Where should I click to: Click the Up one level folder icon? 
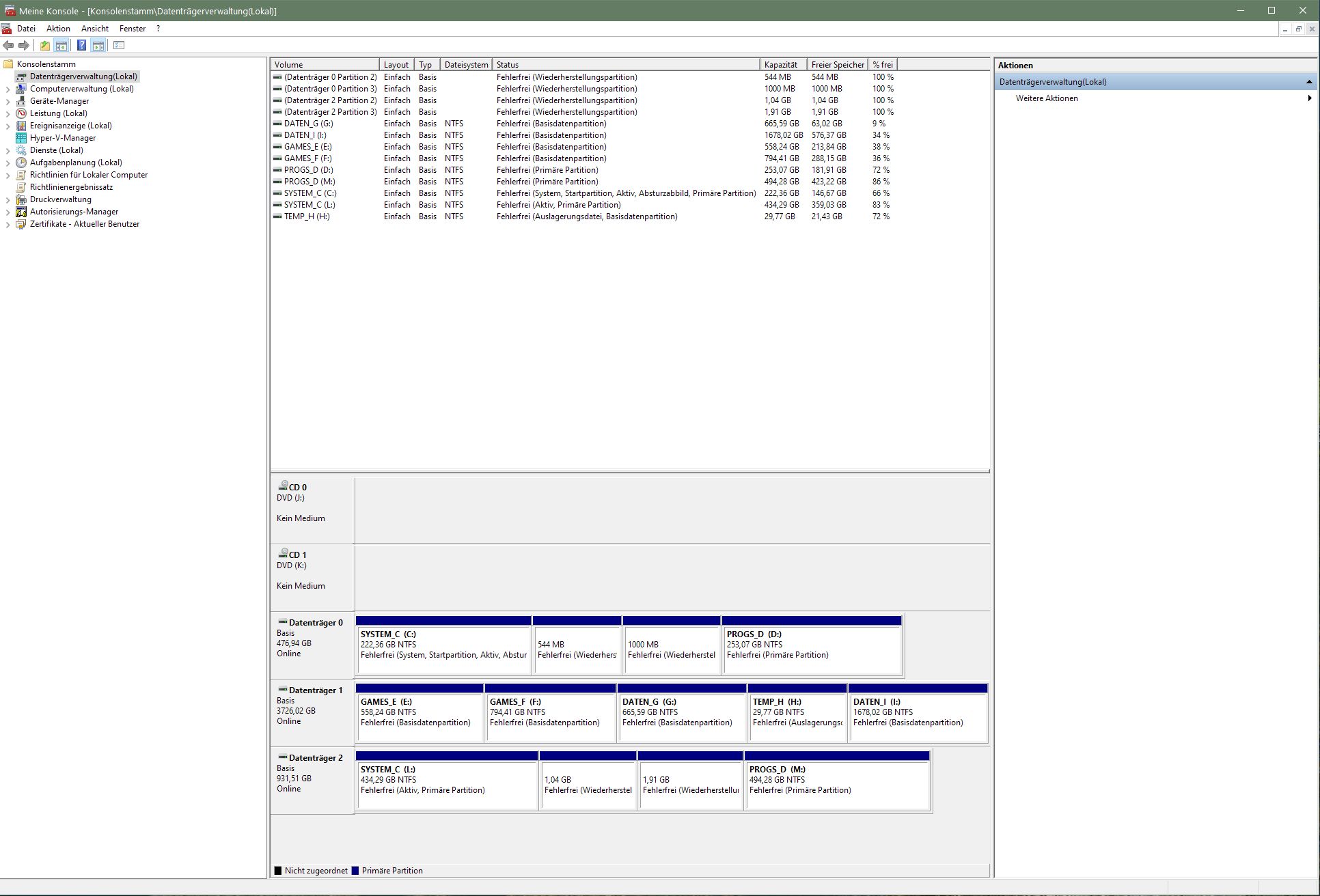point(44,46)
